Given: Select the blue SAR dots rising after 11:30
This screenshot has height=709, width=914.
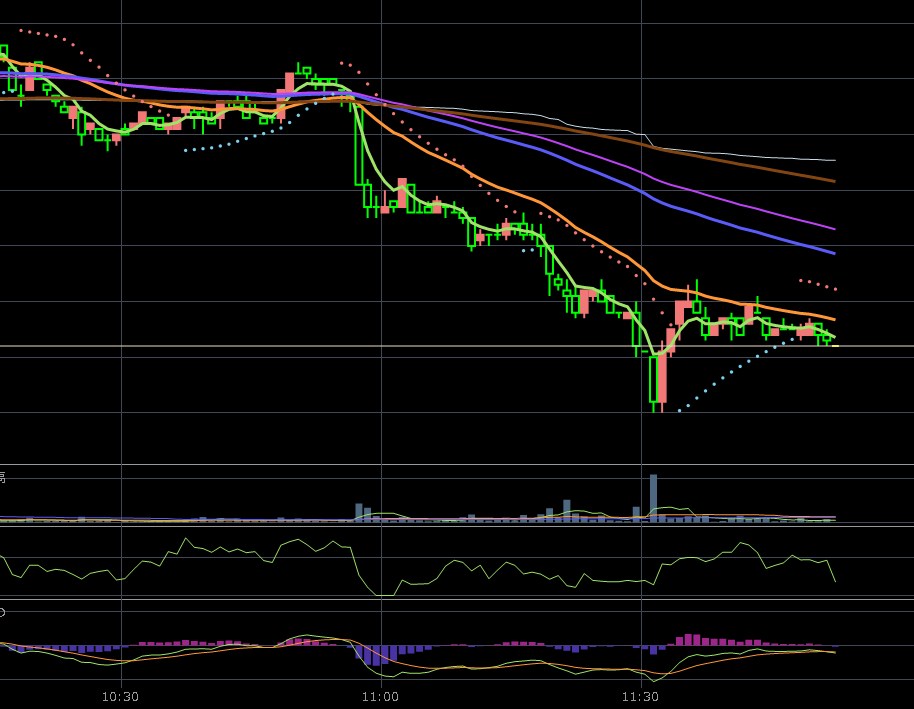Looking at the screenshot, I should point(730,378).
